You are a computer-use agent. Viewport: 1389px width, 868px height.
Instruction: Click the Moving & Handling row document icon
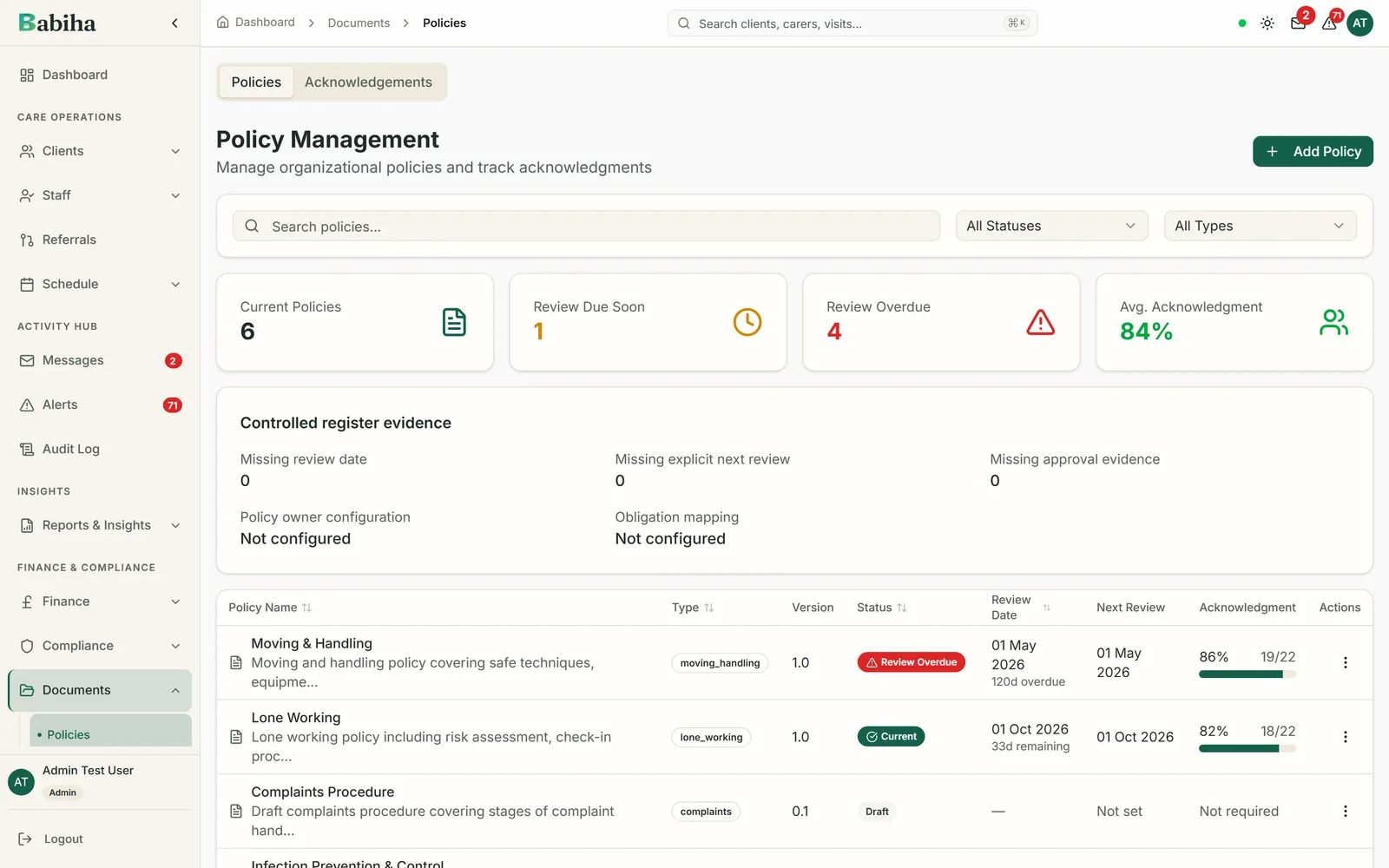235,662
